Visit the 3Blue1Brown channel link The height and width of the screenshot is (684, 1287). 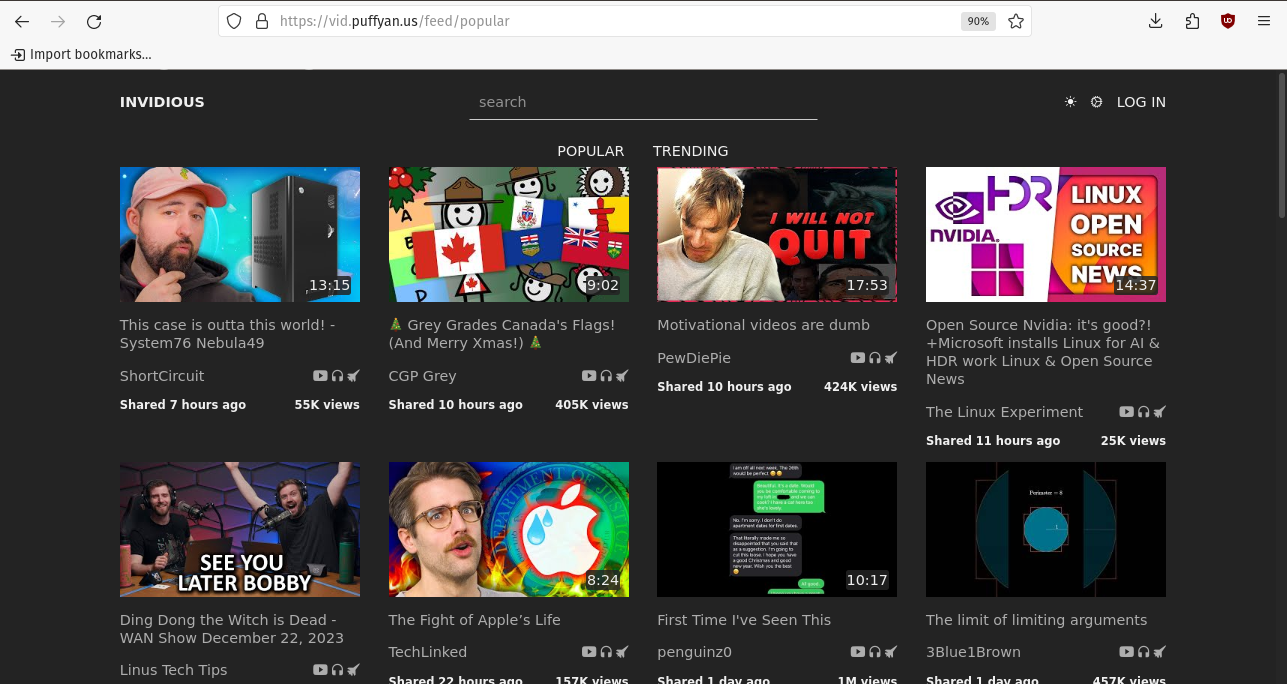click(973, 652)
